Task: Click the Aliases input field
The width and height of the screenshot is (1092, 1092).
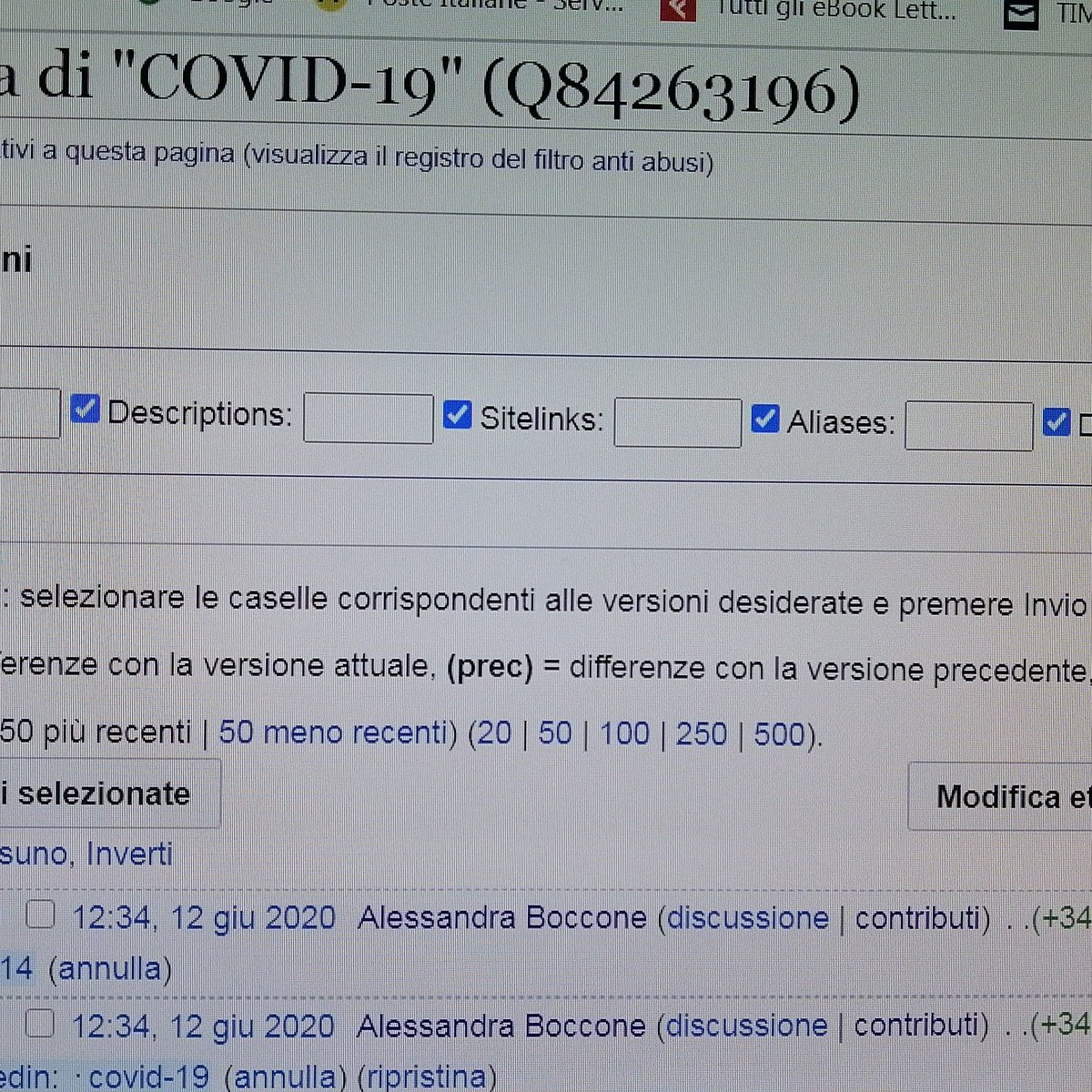Action: (969, 426)
